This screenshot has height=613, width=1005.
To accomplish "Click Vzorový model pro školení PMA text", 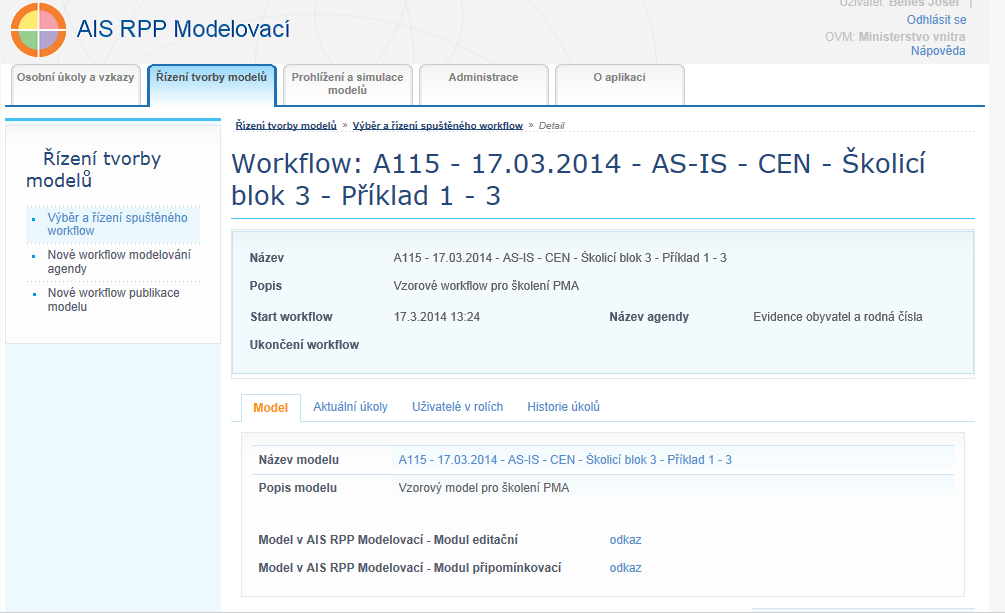I will tap(483, 488).
